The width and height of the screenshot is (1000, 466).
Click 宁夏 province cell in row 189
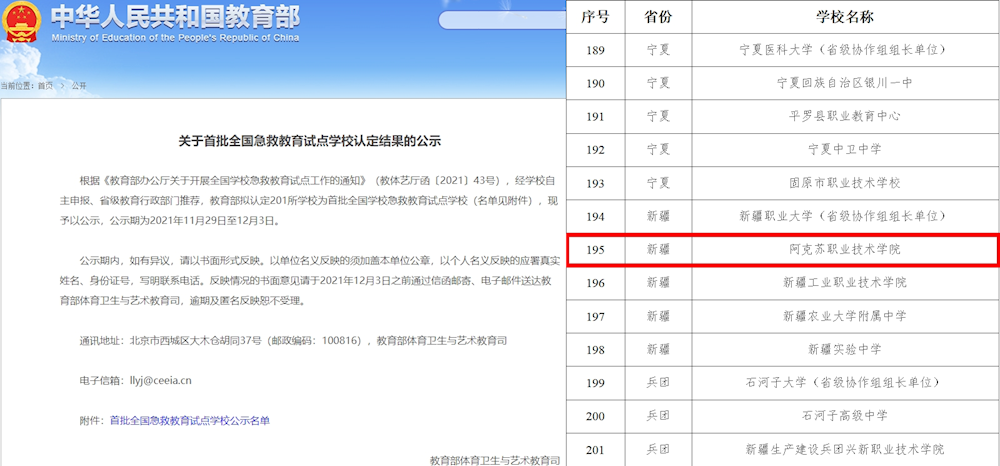tap(658, 50)
